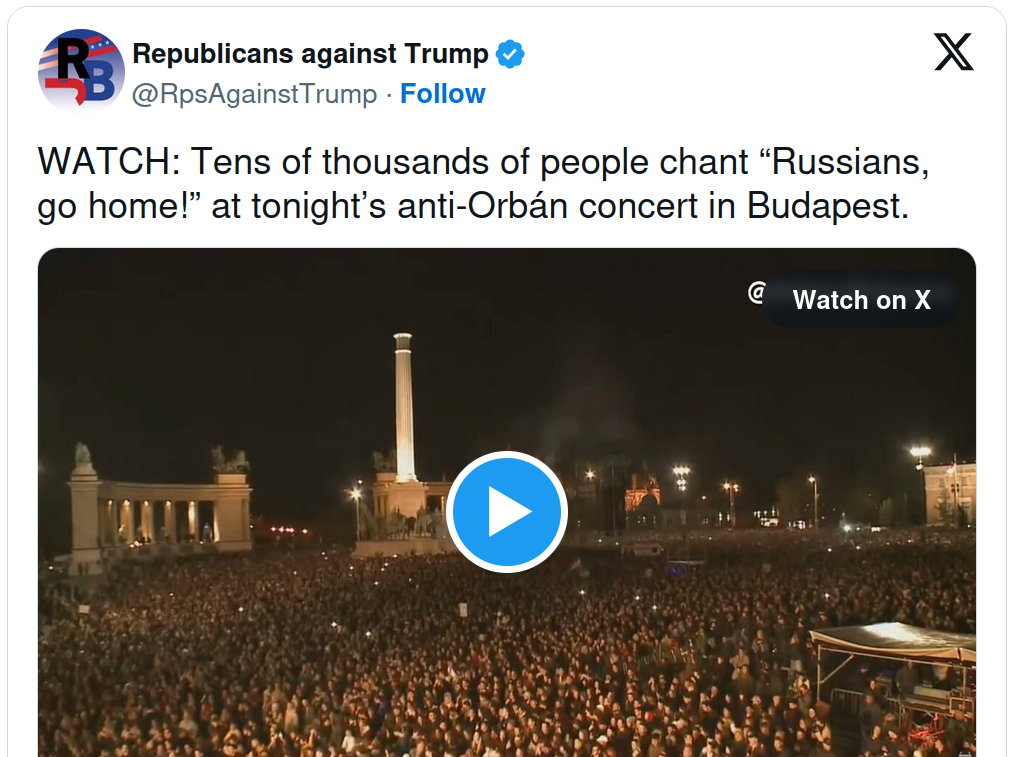Click the blue verified checkmark badge
The width and height of the screenshot is (1026, 757).
coord(511,54)
